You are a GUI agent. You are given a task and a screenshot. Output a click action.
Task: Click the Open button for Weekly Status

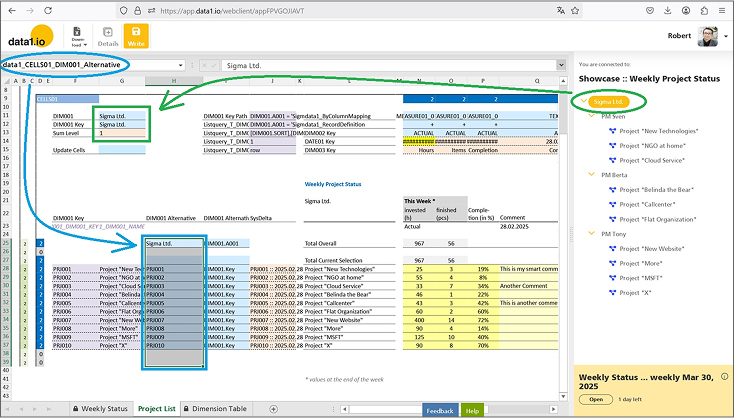(x=596, y=399)
